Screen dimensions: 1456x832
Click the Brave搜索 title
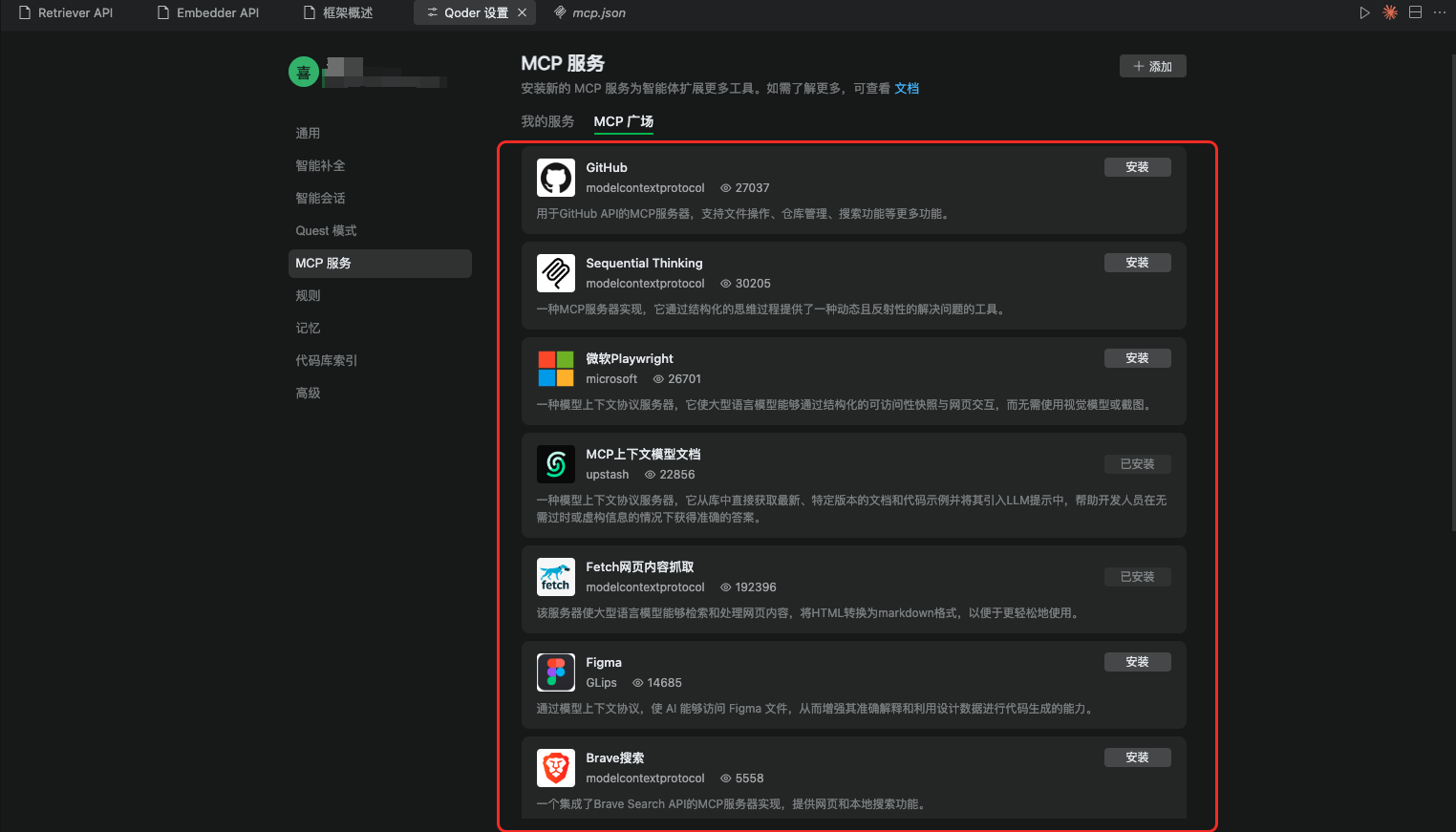615,757
